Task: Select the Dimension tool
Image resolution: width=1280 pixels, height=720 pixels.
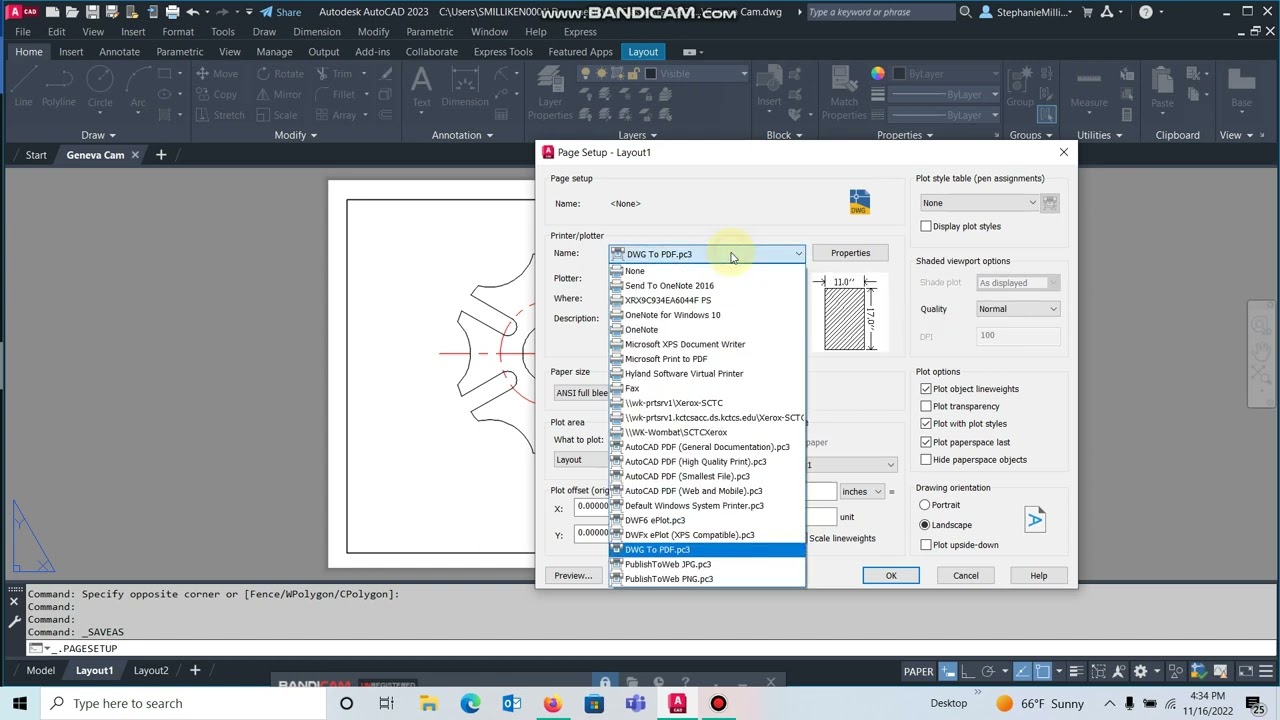Action: 465,87
